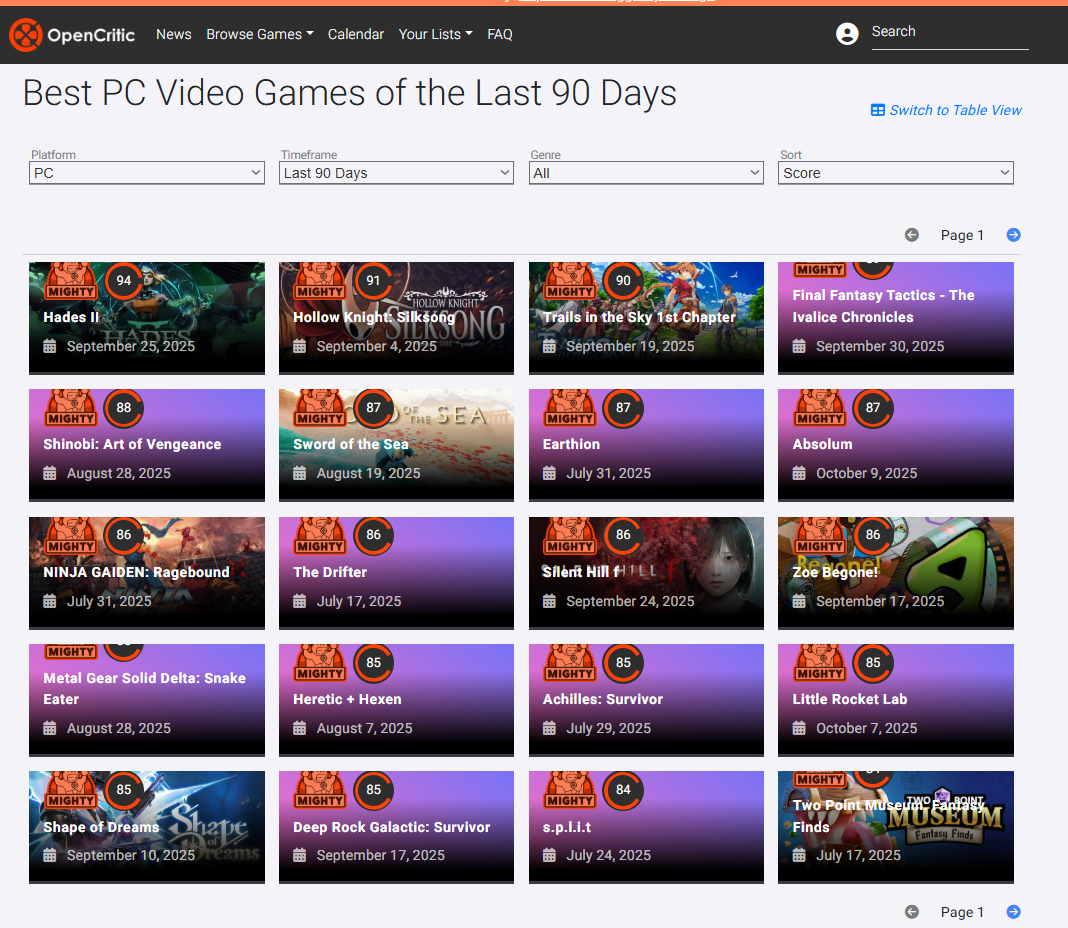Open the FAQ nav item
1068x928 pixels.
click(499, 34)
